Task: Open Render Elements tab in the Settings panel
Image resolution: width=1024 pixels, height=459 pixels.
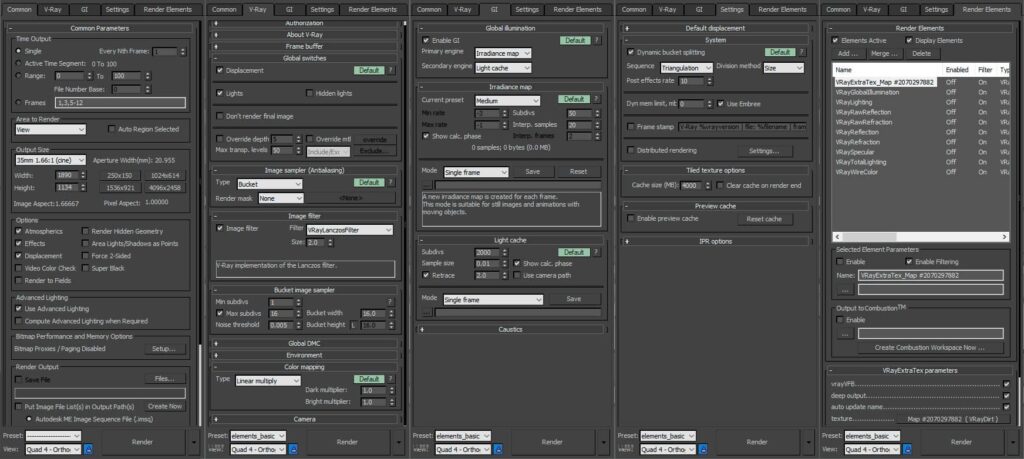Action: point(782,10)
